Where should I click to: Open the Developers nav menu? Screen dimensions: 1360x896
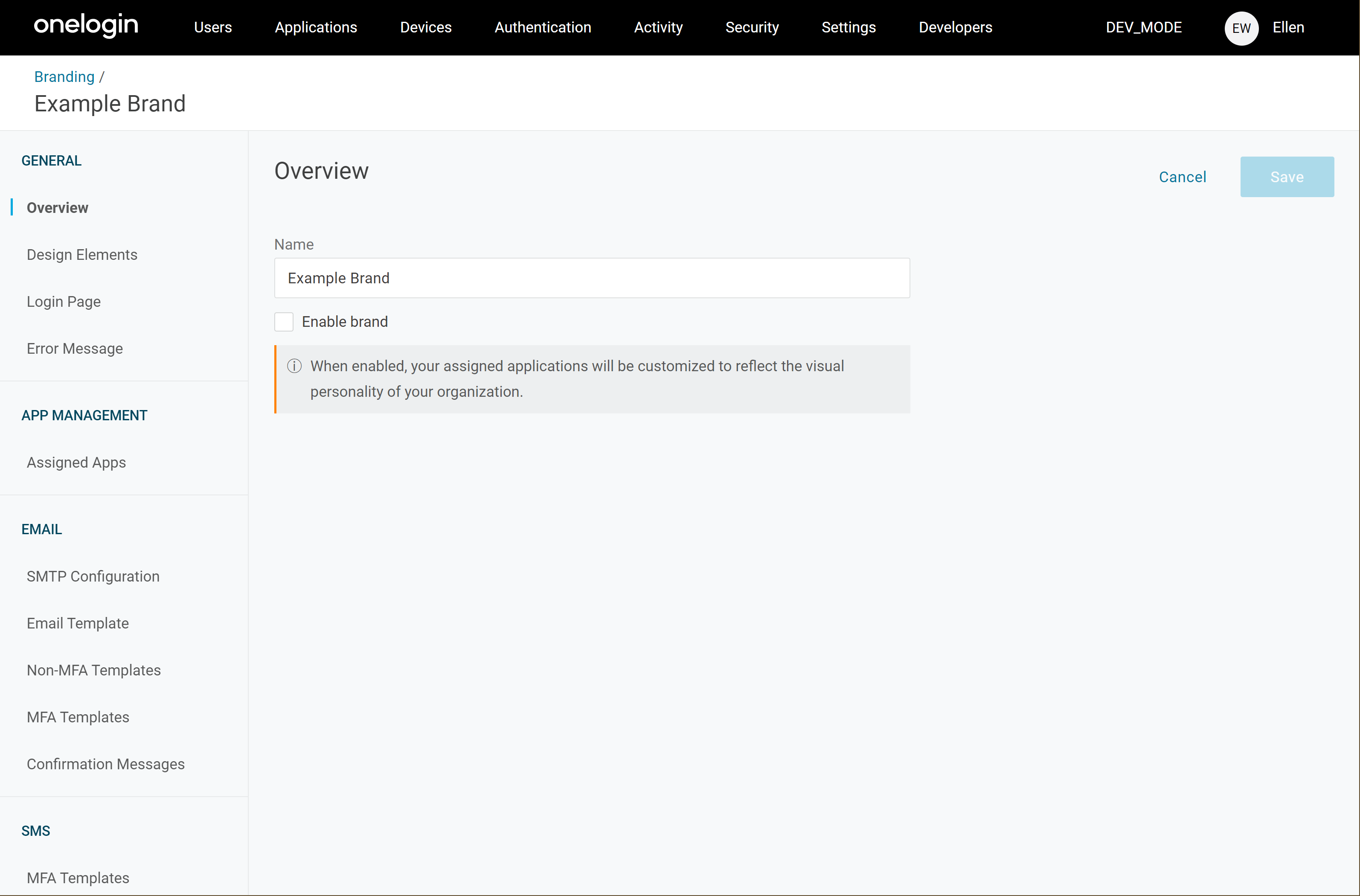(x=955, y=27)
